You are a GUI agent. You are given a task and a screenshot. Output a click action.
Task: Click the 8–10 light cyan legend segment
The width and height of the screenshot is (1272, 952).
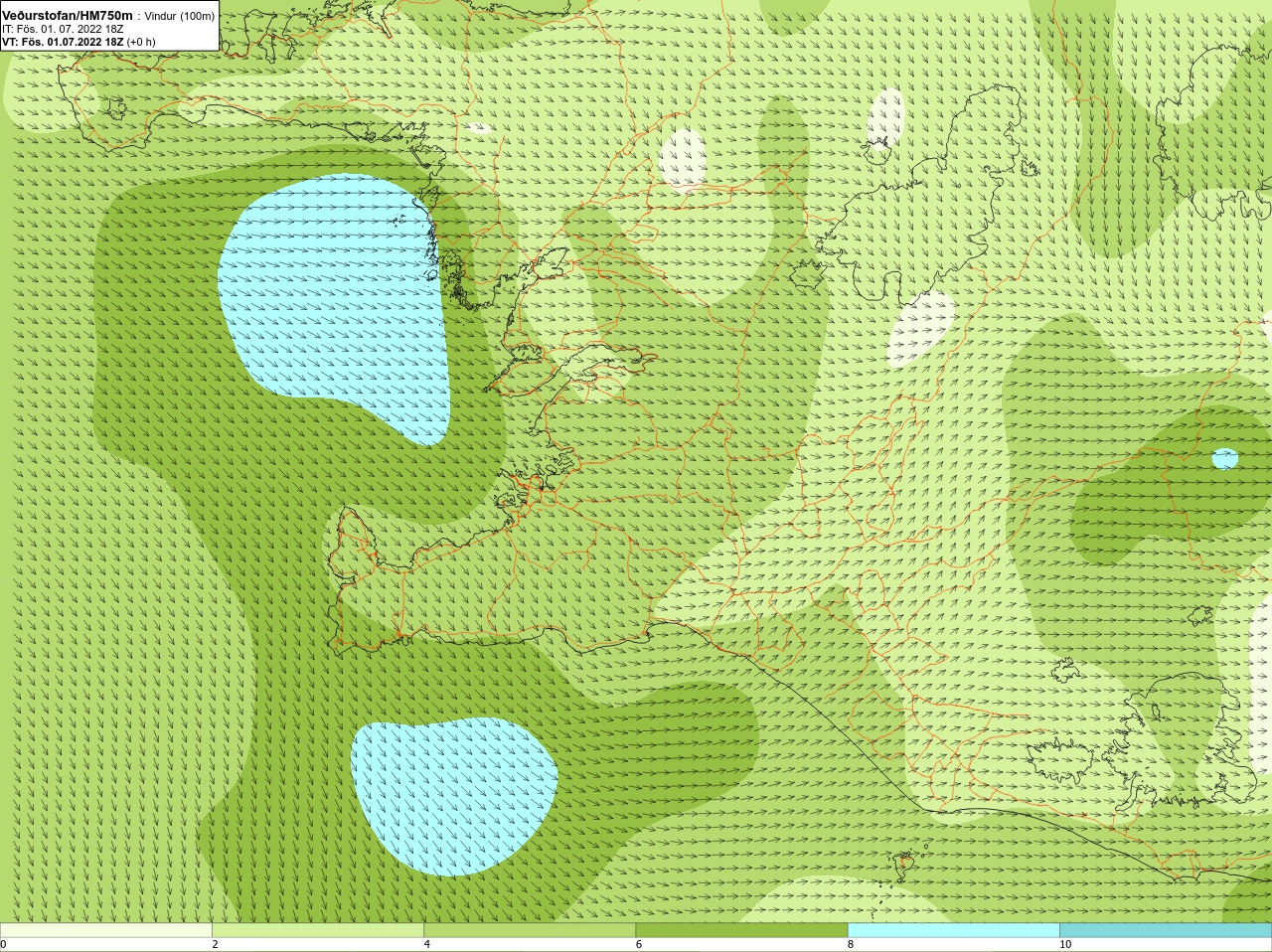click(953, 930)
